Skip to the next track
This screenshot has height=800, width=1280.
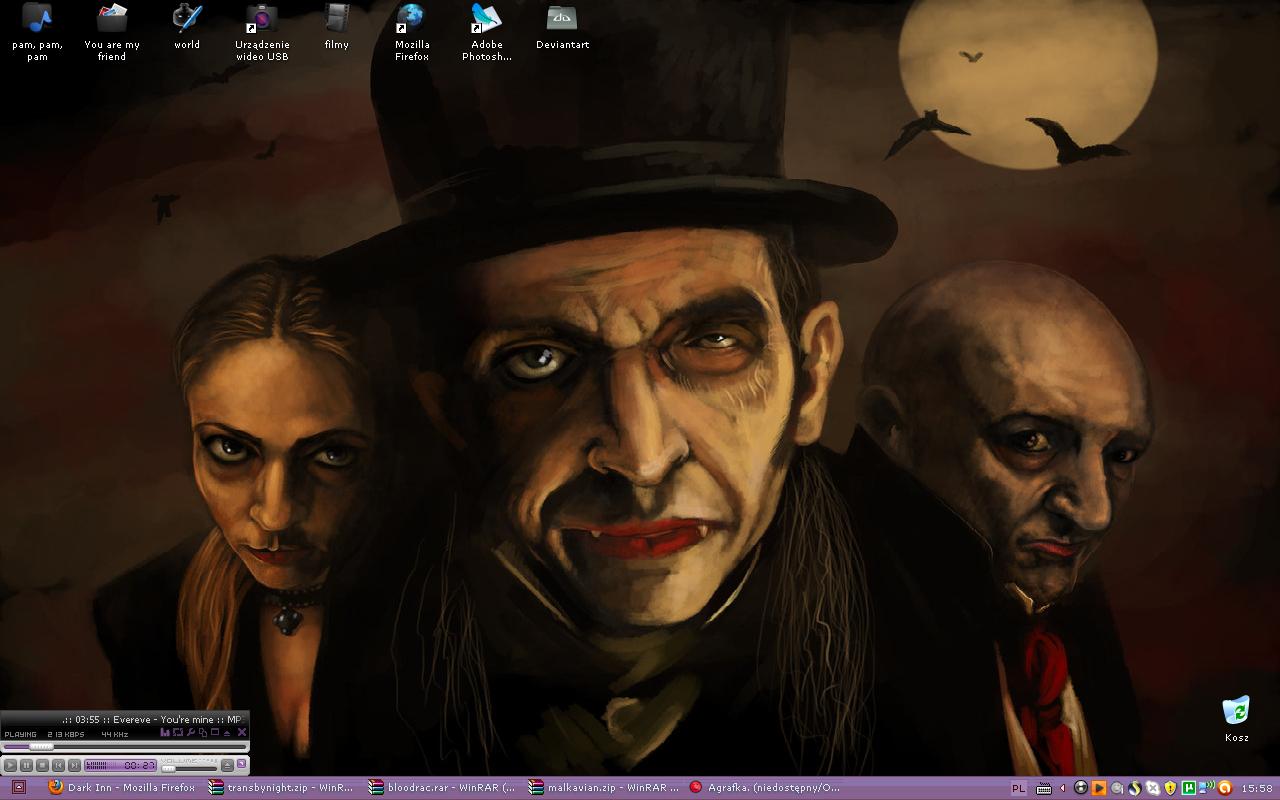pyautogui.click(x=74, y=765)
